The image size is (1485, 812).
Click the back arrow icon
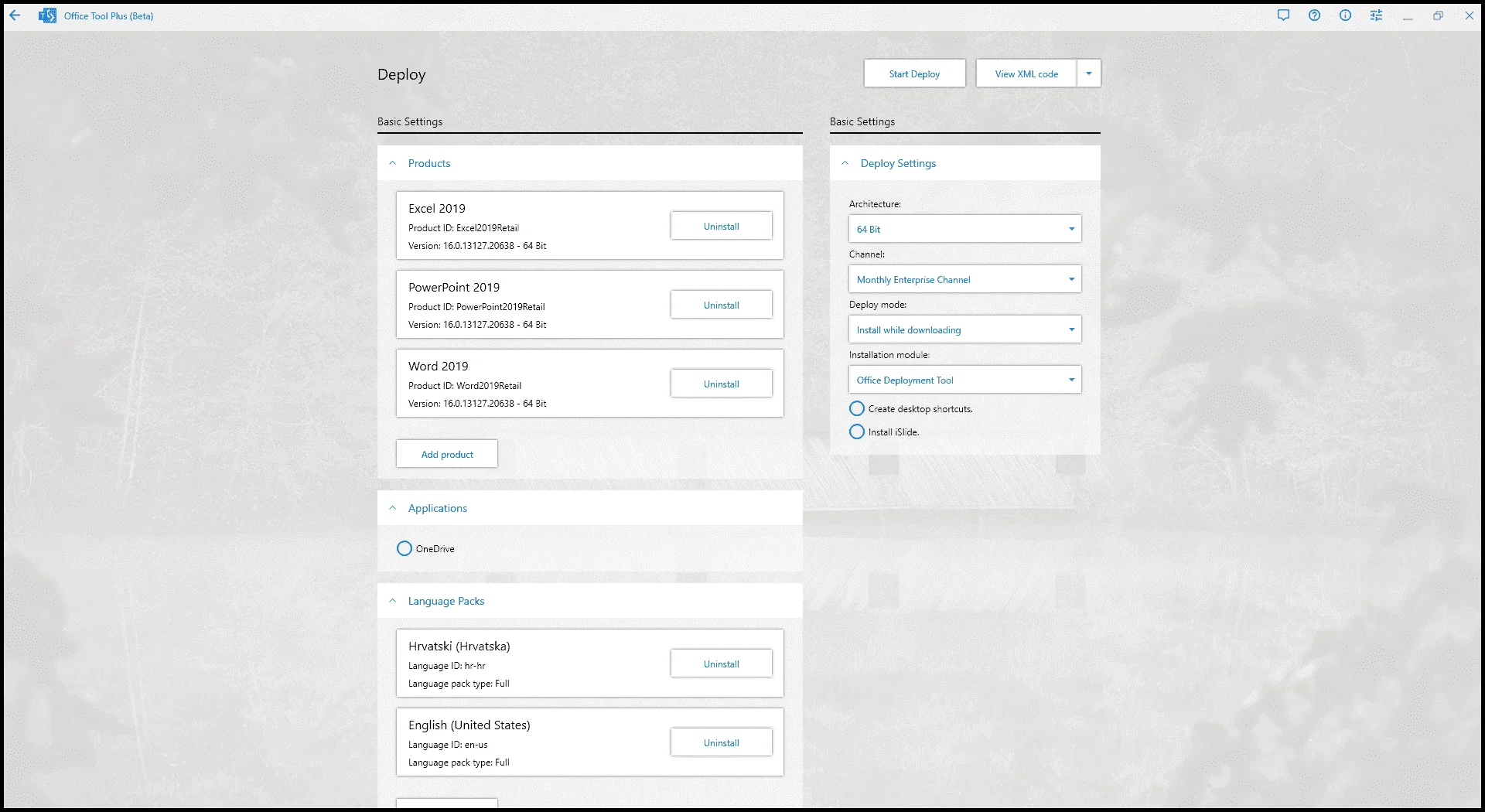[x=15, y=15]
